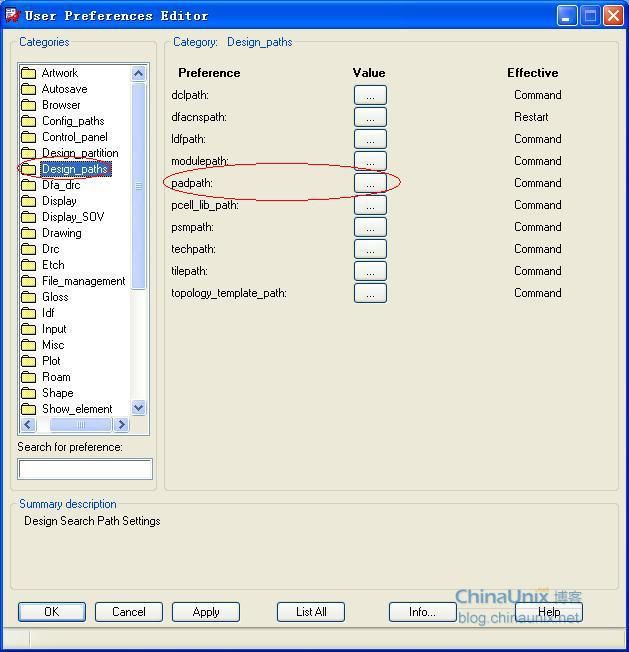Open value editor for dfacnspath
This screenshot has height=652, width=629.
370,117
